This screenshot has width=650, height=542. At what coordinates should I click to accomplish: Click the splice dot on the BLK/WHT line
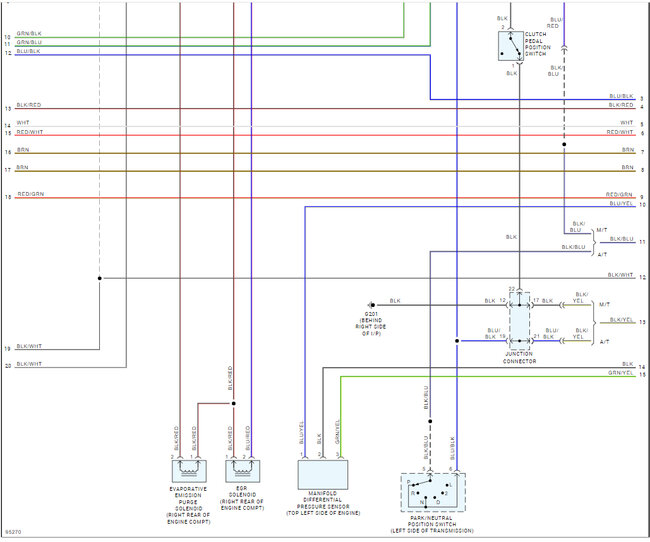click(x=99, y=278)
